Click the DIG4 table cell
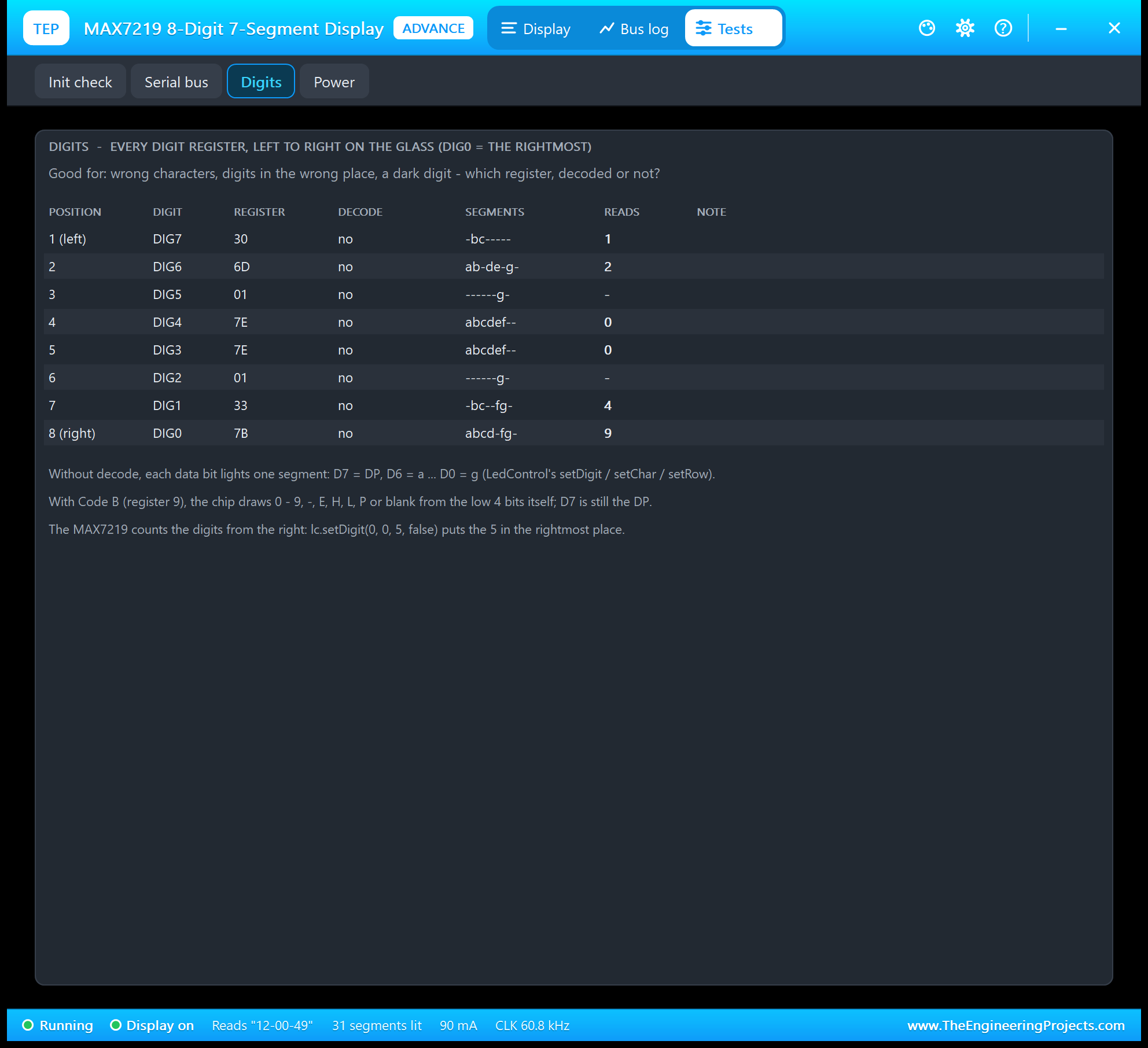Screen dimensions: 1148x1048 tap(167, 322)
